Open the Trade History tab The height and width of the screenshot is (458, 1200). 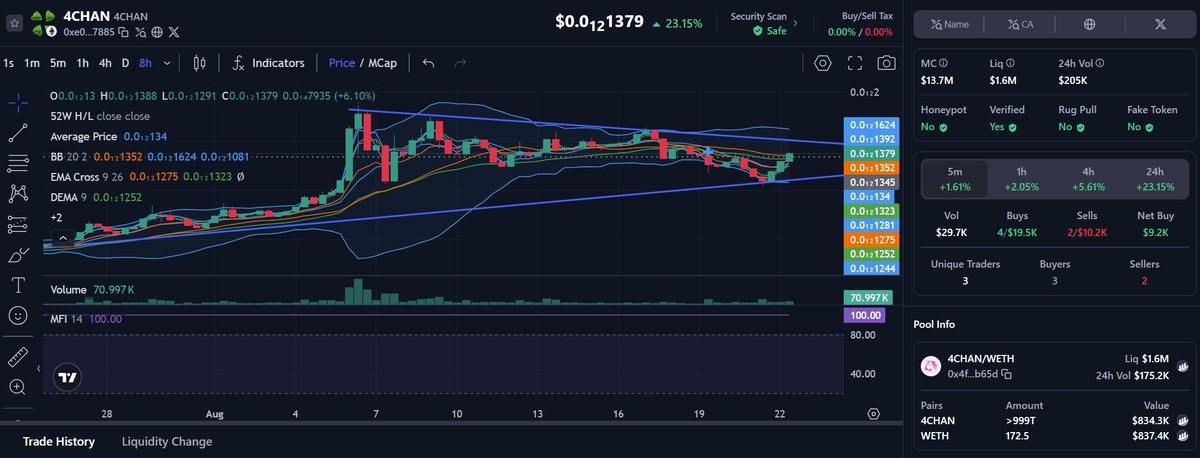(59, 441)
